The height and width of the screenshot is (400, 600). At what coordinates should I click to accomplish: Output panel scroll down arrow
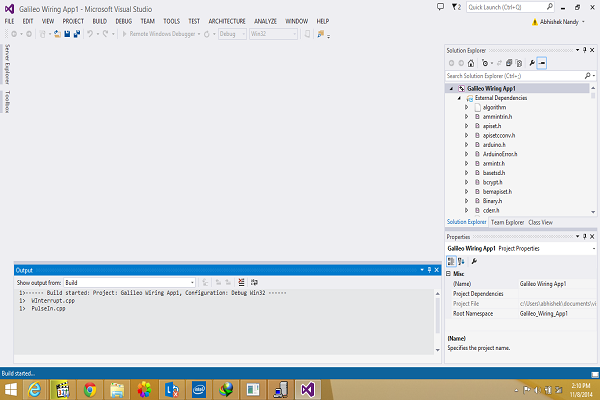(x=437, y=350)
